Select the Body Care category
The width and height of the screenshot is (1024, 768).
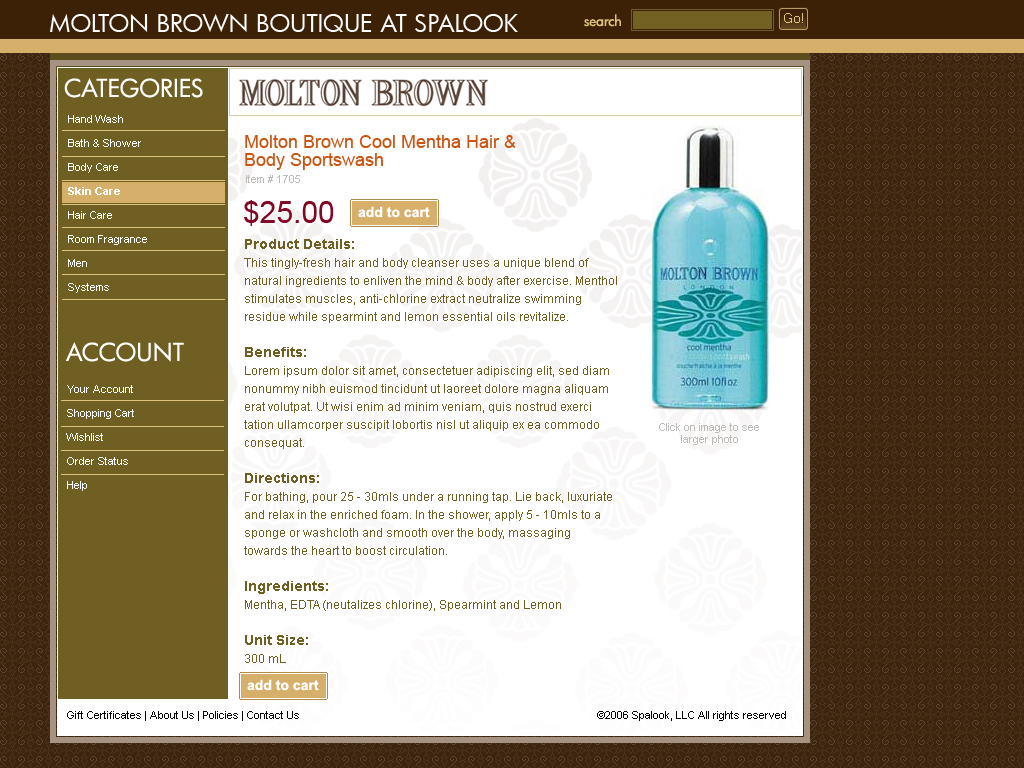pos(93,167)
